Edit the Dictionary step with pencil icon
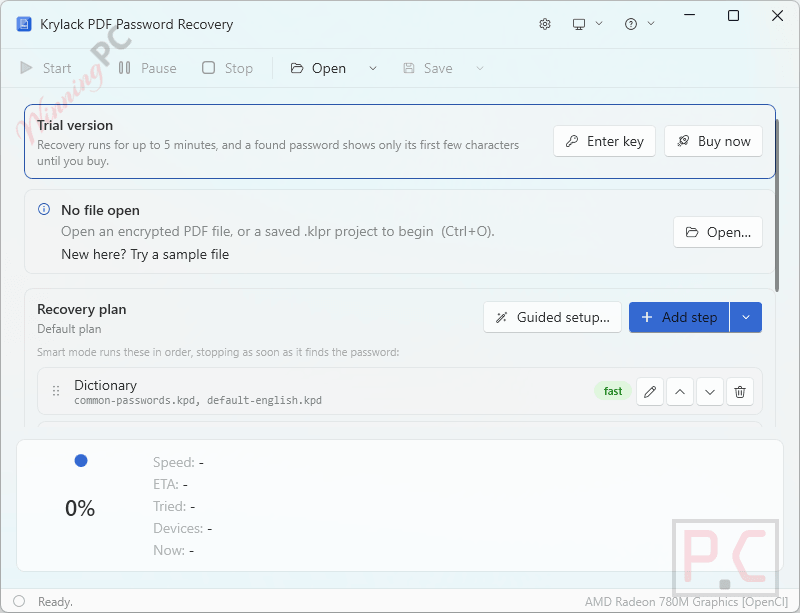The width and height of the screenshot is (800, 613). [650, 392]
